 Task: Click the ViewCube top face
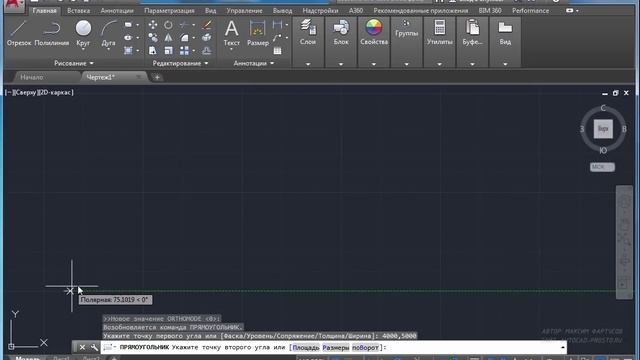point(603,129)
